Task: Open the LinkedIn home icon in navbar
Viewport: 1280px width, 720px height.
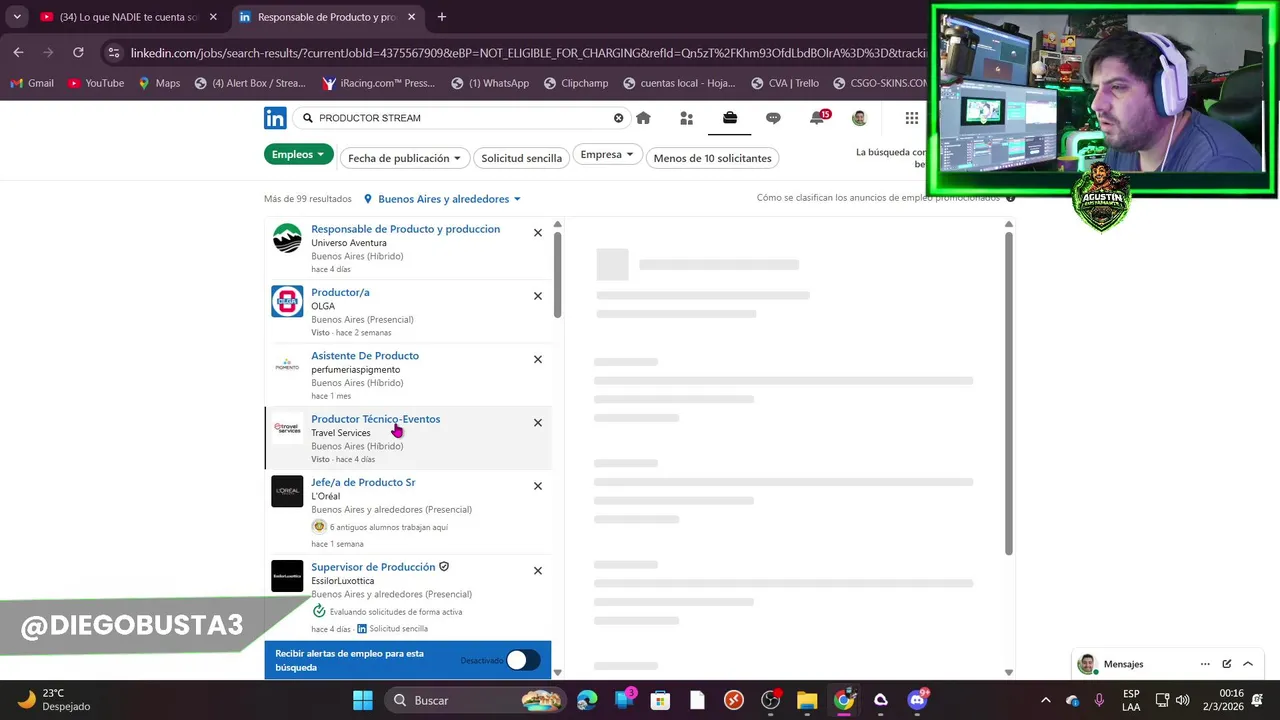Action: (x=643, y=118)
